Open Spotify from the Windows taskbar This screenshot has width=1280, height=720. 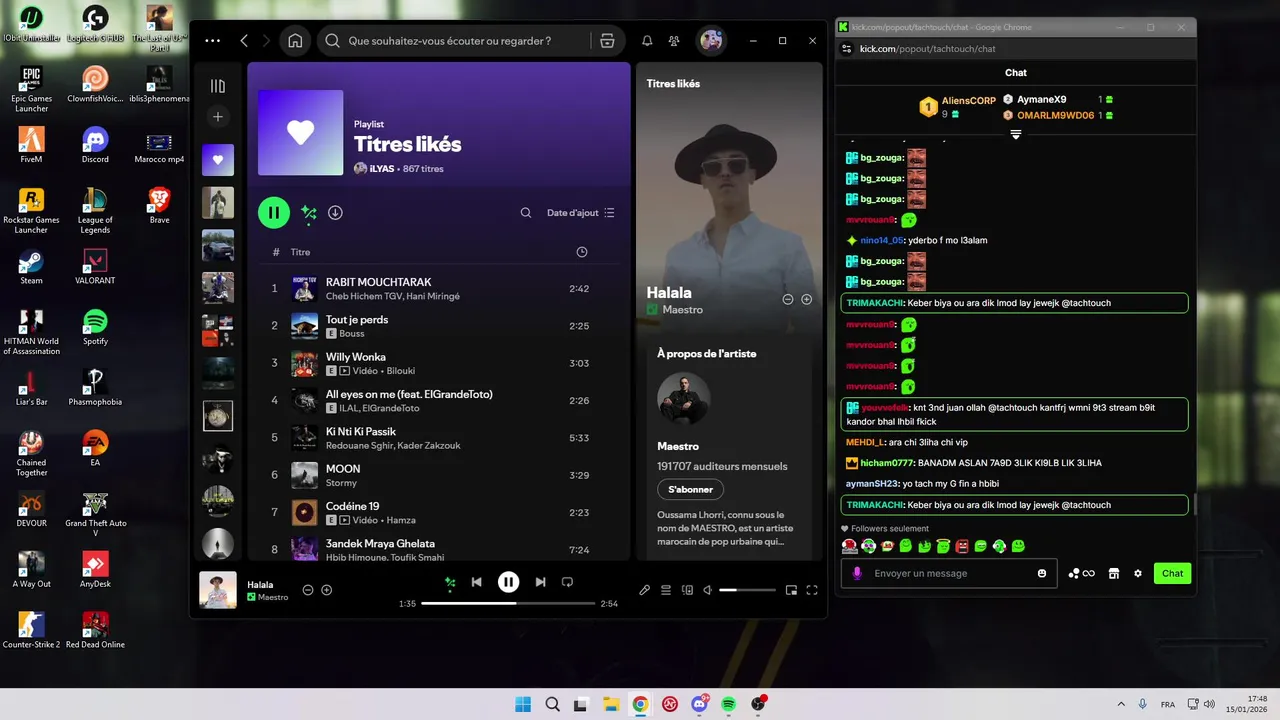point(729,704)
